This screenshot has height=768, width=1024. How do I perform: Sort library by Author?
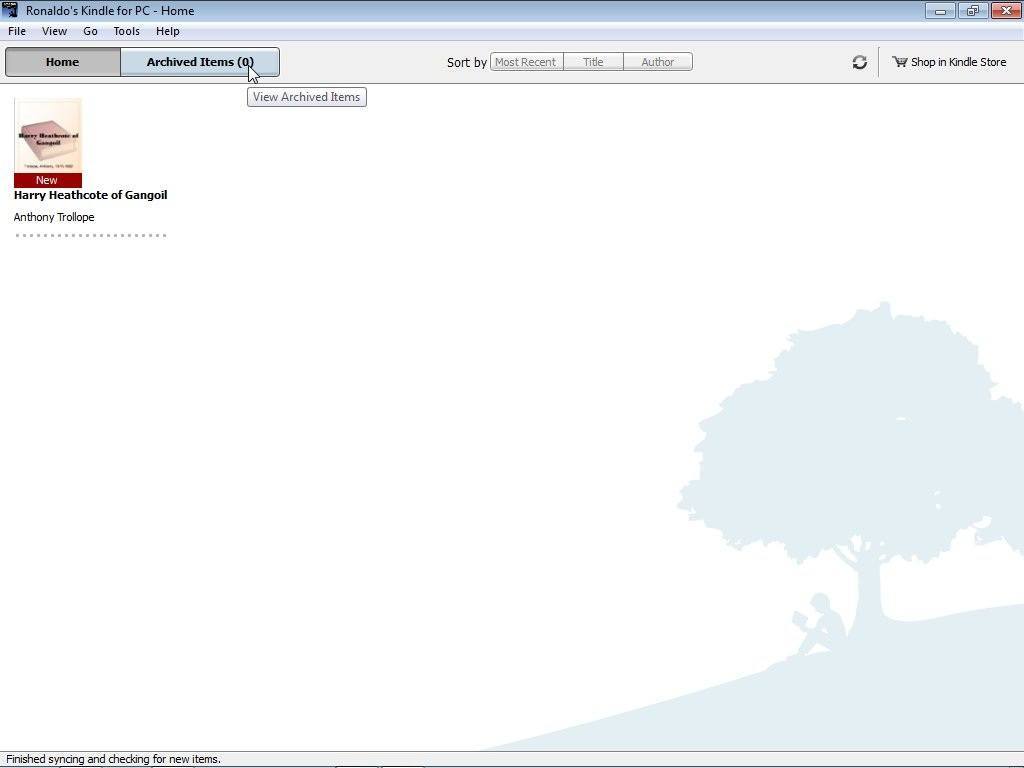(x=657, y=61)
